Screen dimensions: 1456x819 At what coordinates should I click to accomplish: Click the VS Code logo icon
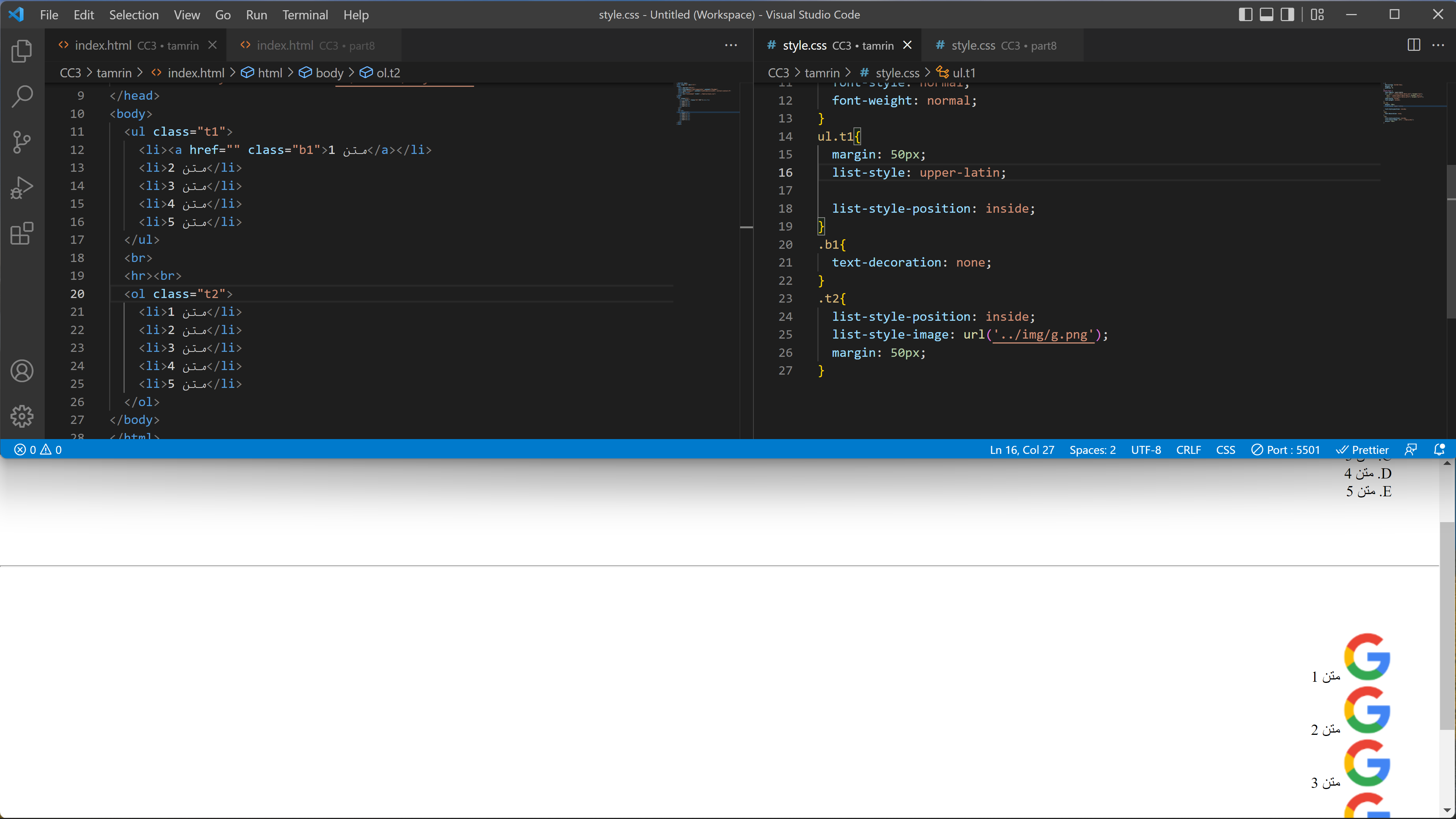point(16,15)
